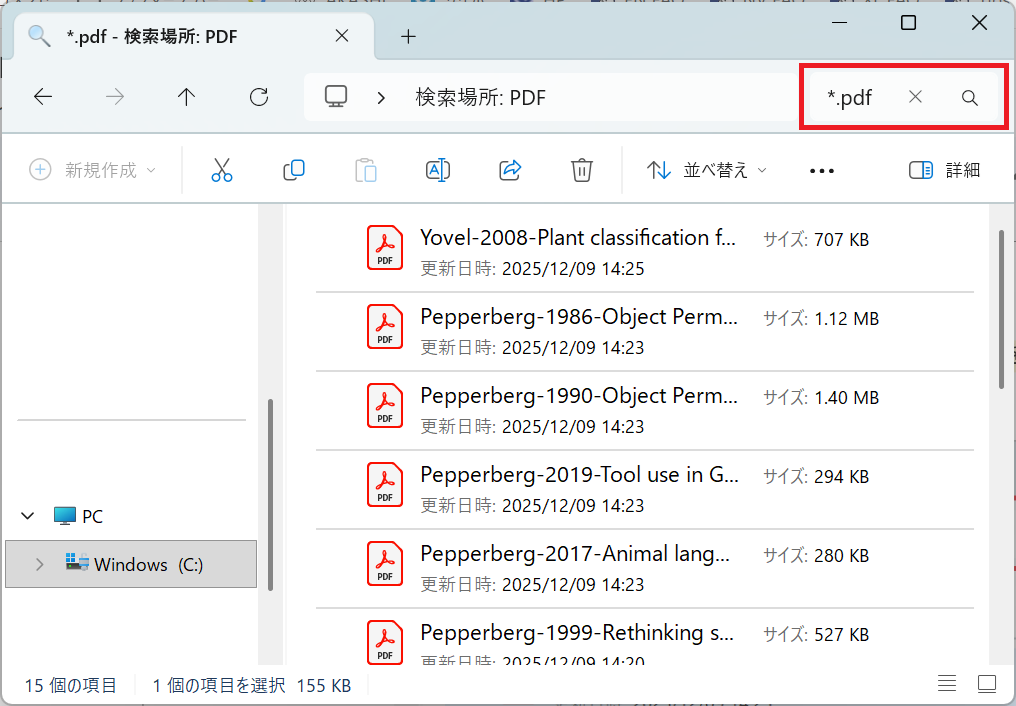Open the three-dots more options menu
Viewport: 1016px width, 706px height.
821,171
